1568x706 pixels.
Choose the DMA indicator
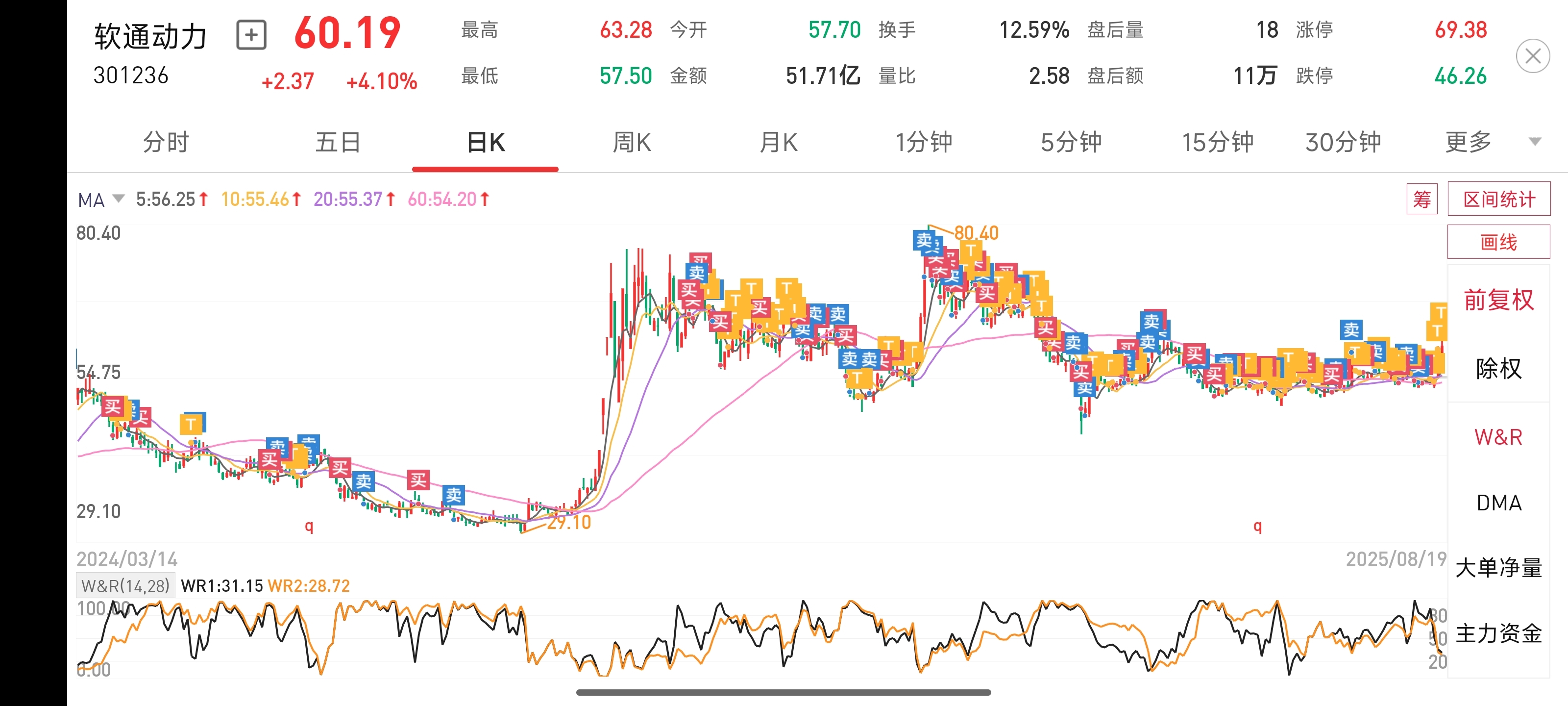coord(1498,503)
